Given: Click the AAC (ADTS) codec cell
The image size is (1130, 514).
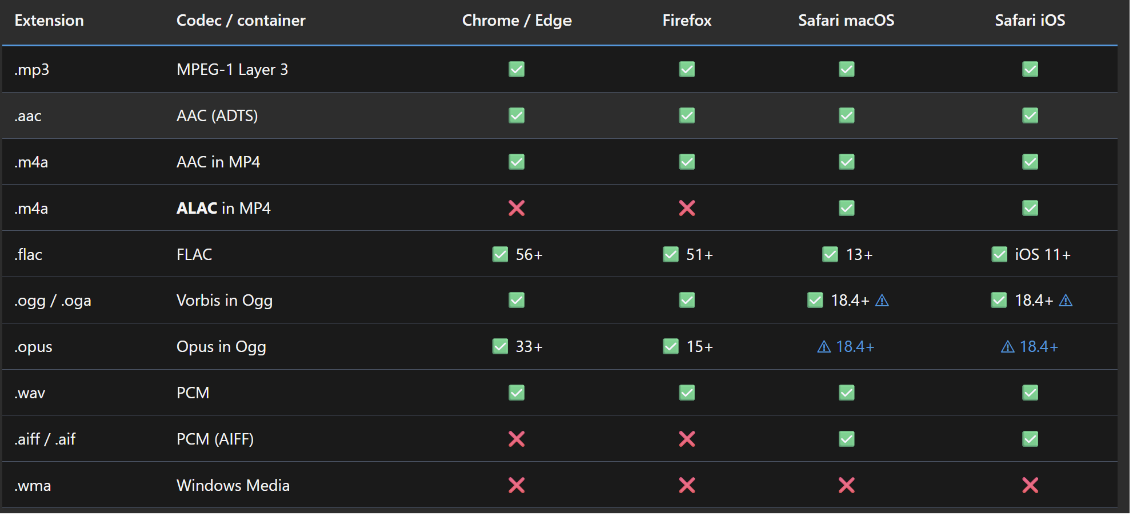Looking at the screenshot, I should [217, 116].
